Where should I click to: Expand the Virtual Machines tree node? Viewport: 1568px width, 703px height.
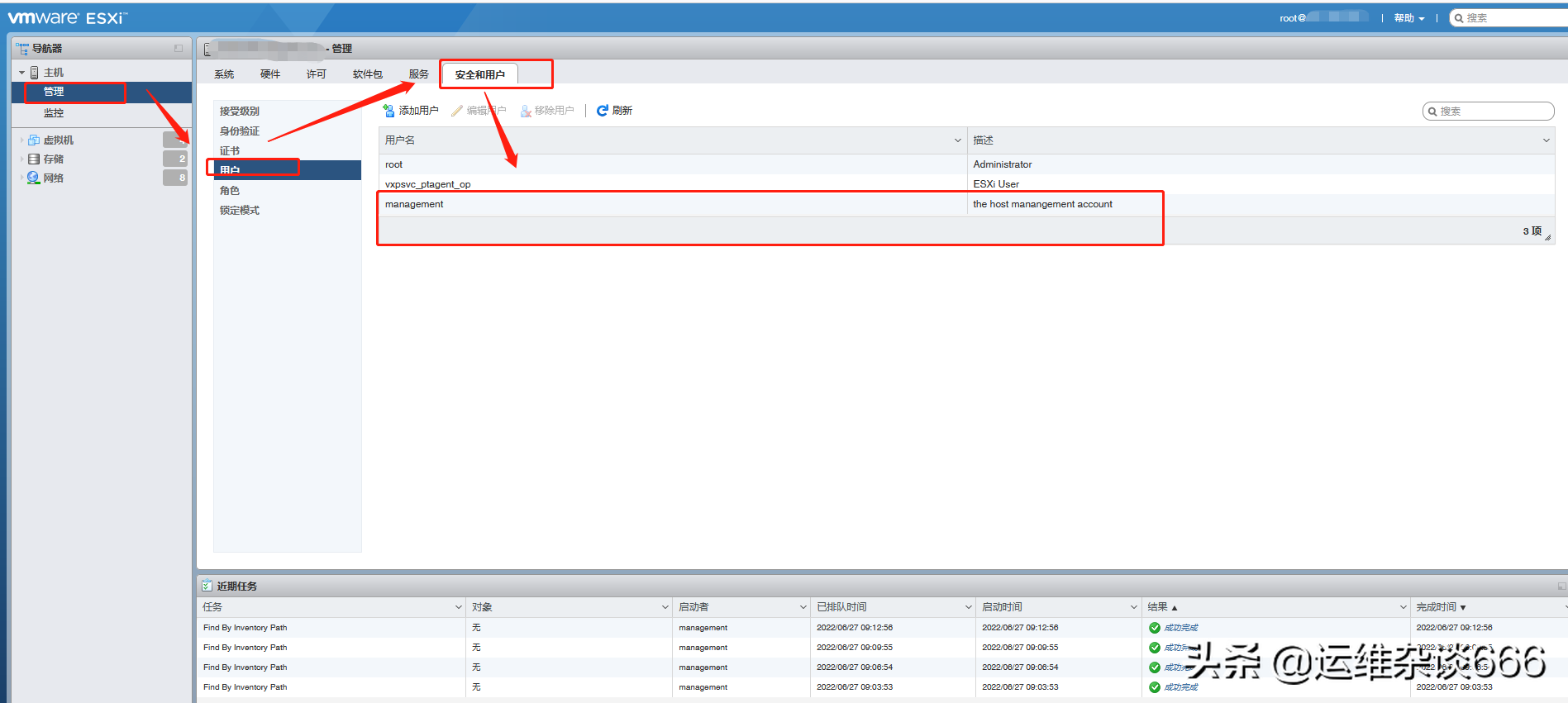point(21,140)
